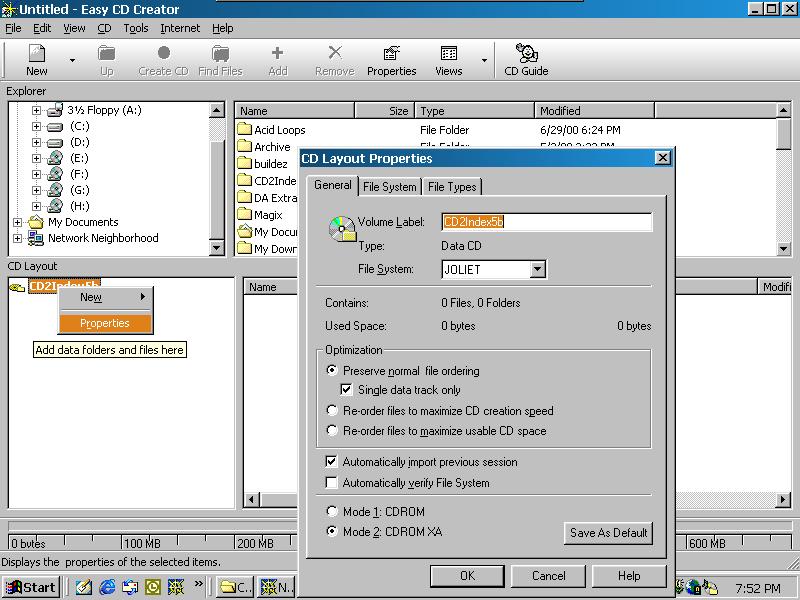This screenshot has height=600, width=800.
Task: Select the (C:) hard drive icon
Action: [x=55, y=127]
